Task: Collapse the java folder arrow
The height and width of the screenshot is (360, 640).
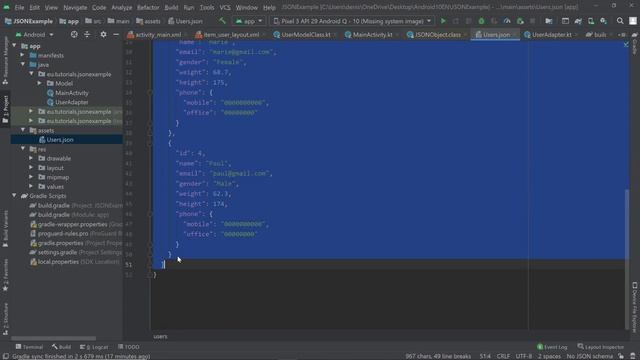Action: 23,64
